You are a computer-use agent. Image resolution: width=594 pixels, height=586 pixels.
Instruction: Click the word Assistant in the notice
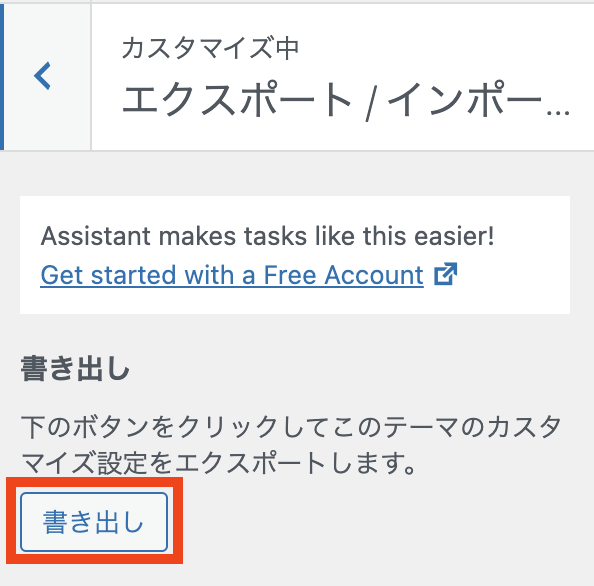(96, 236)
